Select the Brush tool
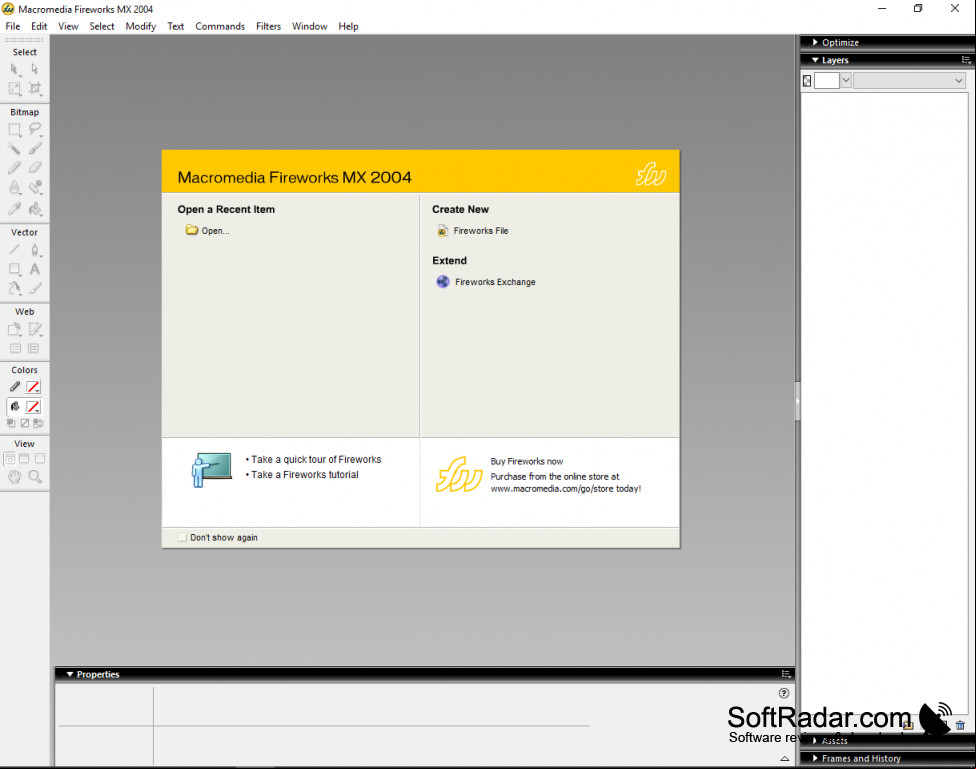 (35, 148)
